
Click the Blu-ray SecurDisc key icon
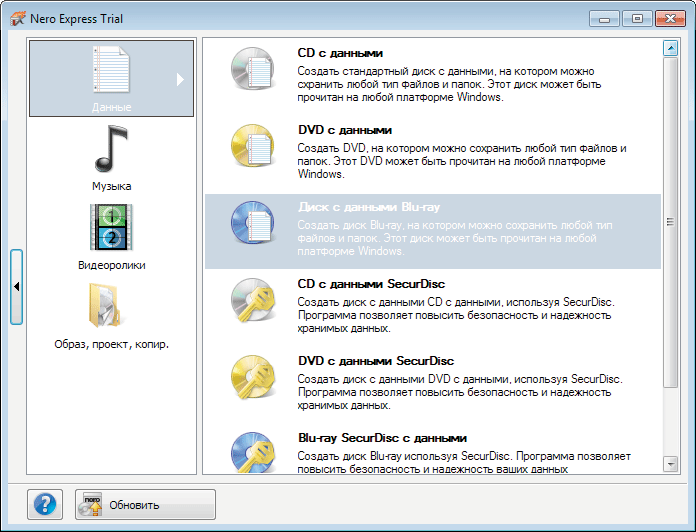click(253, 452)
